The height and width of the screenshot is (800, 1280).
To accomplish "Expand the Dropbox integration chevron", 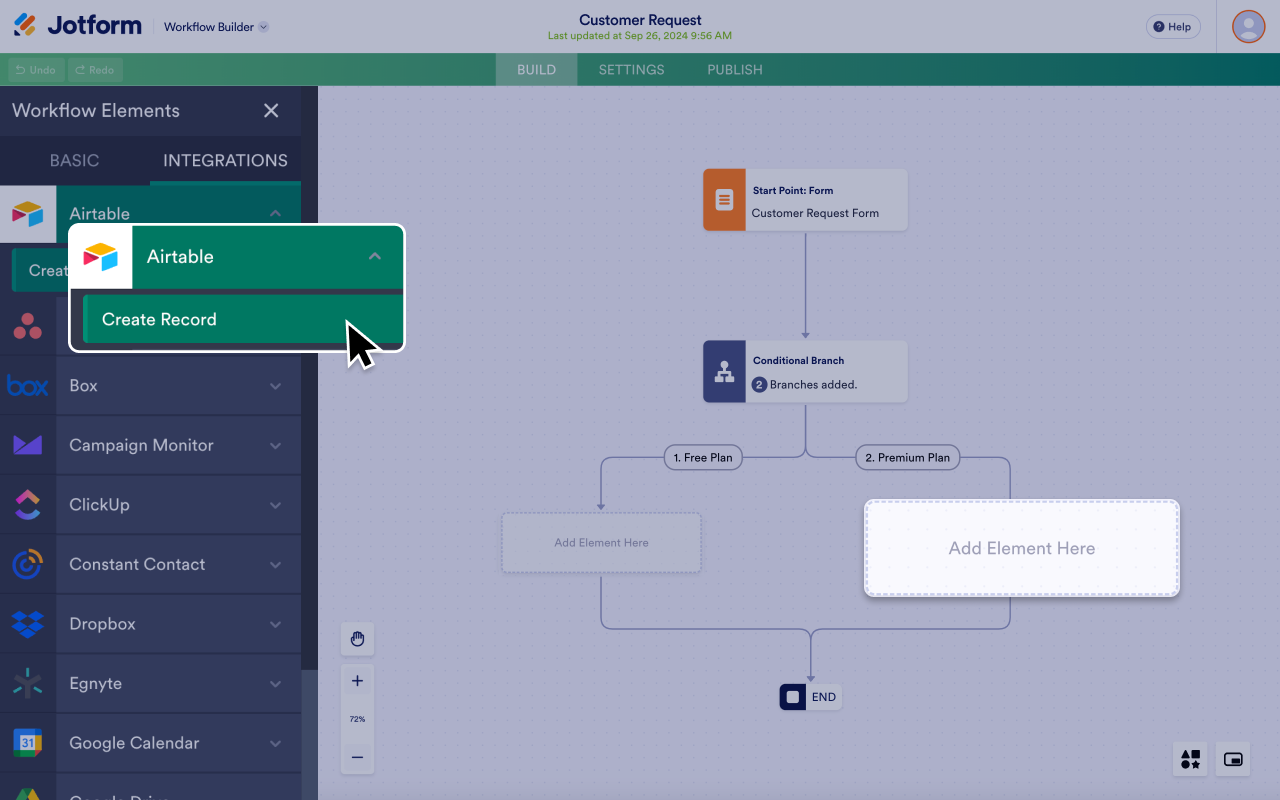I will pos(275,624).
